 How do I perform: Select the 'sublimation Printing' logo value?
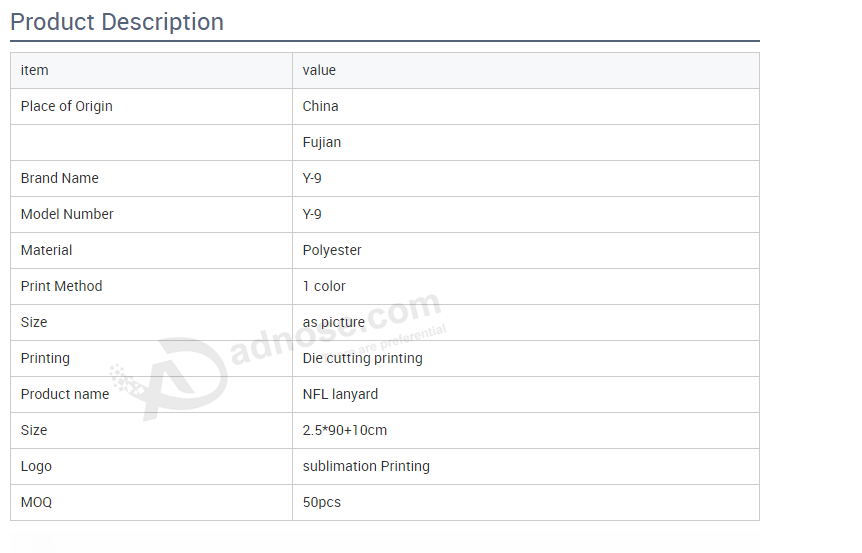pyautogui.click(x=366, y=466)
